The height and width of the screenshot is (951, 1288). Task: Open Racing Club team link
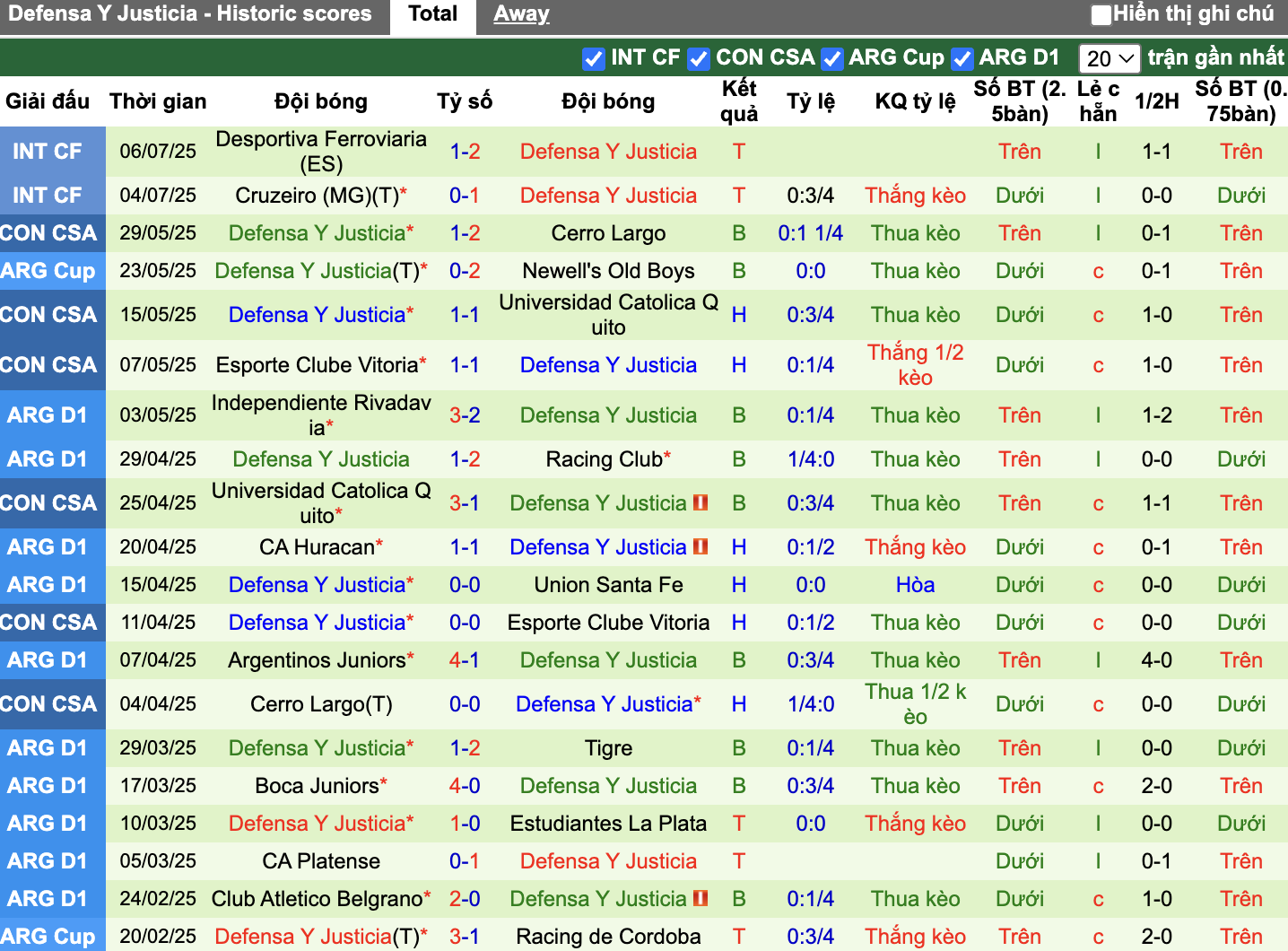coord(604,459)
